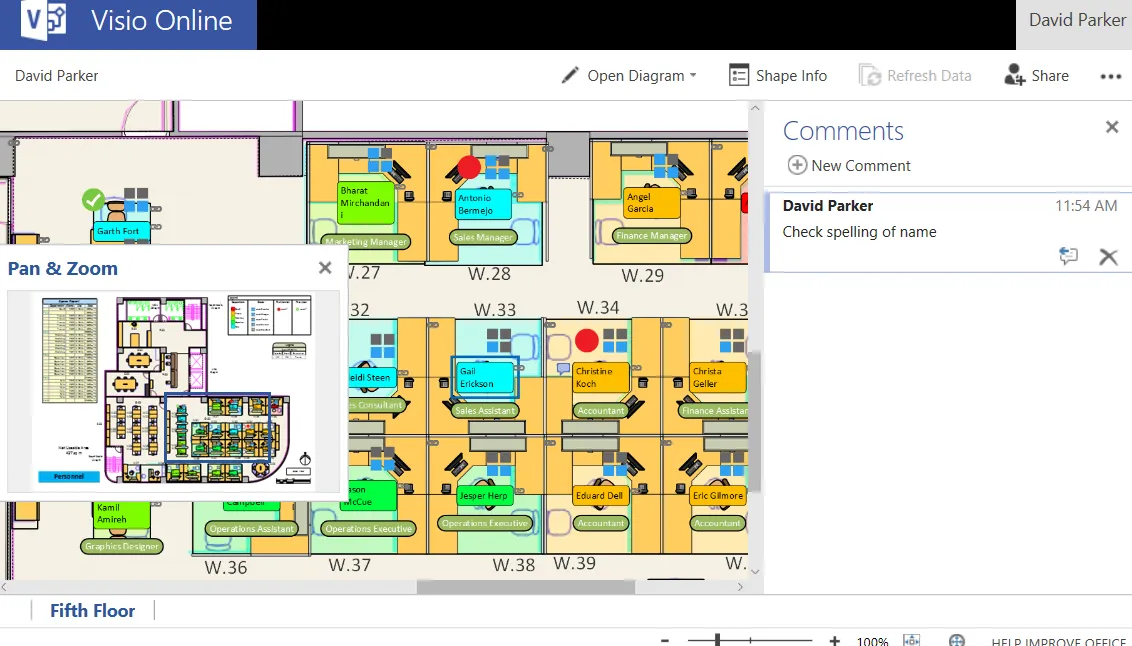Click the W.36 room label
This screenshot has height=646, width=1132.
226,567
